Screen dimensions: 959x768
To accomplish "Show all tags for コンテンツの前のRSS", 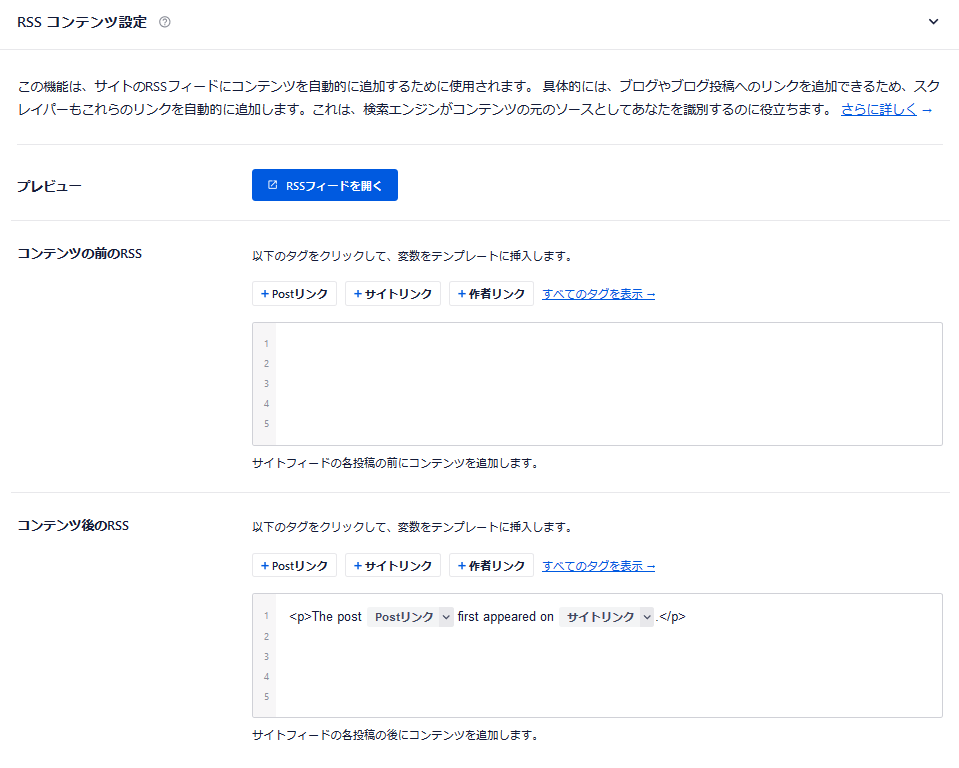I will click(598, 294).
